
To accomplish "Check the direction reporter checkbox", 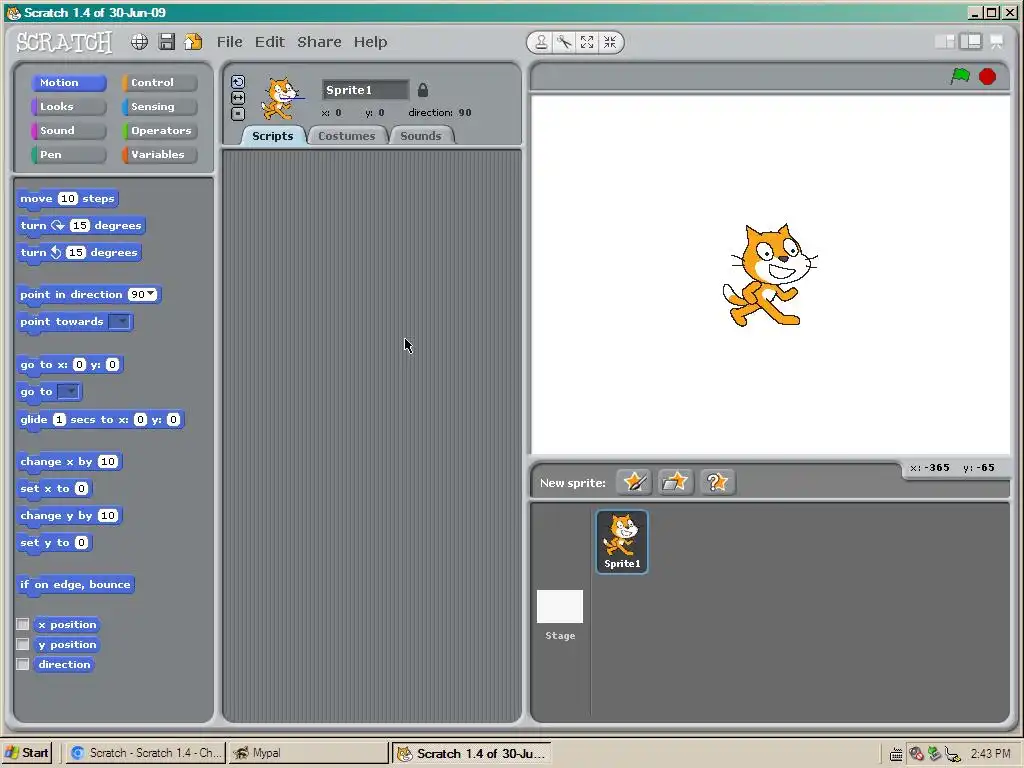I will [23, 664].
